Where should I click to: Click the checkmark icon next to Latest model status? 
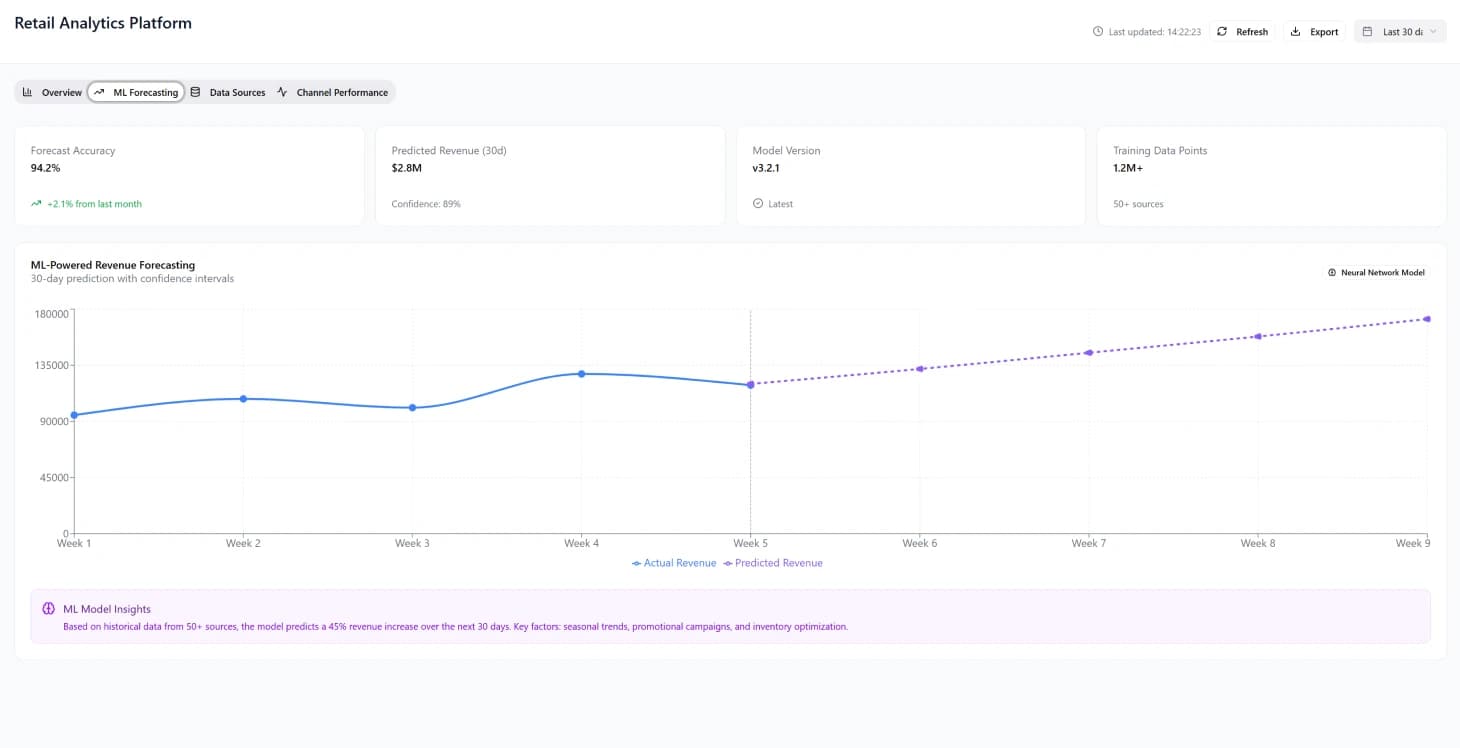tap(760, 203)
